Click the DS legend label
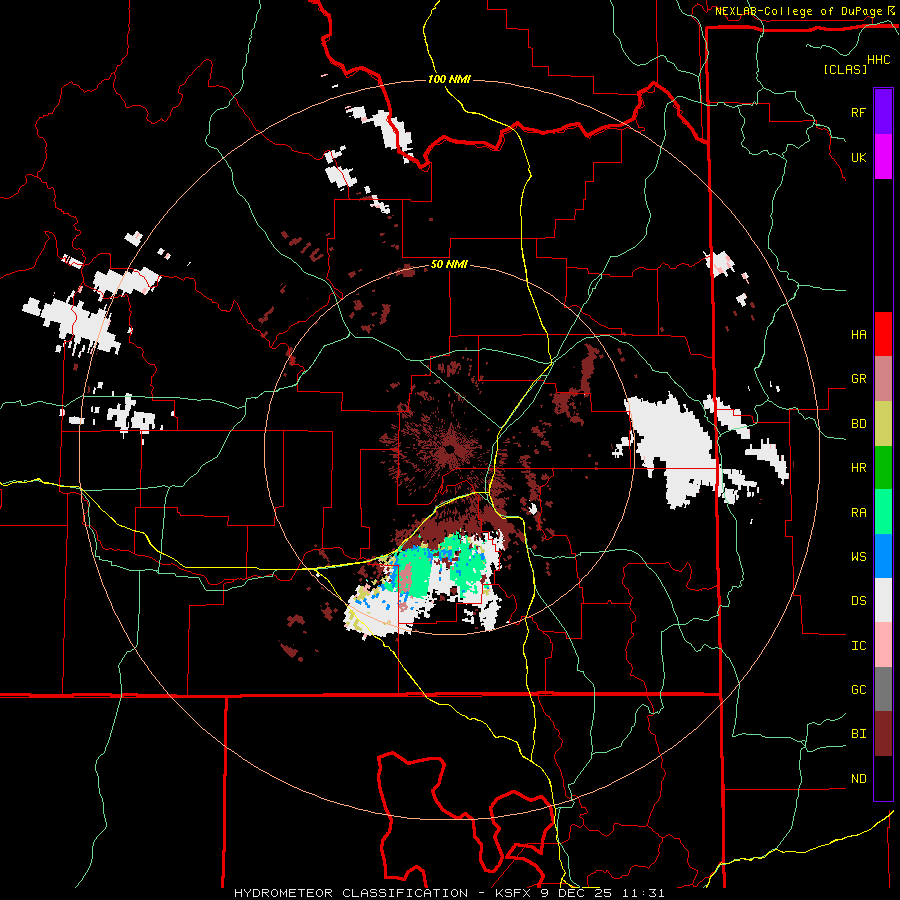Screen dimensions: 900x900 tap(858, 600)
